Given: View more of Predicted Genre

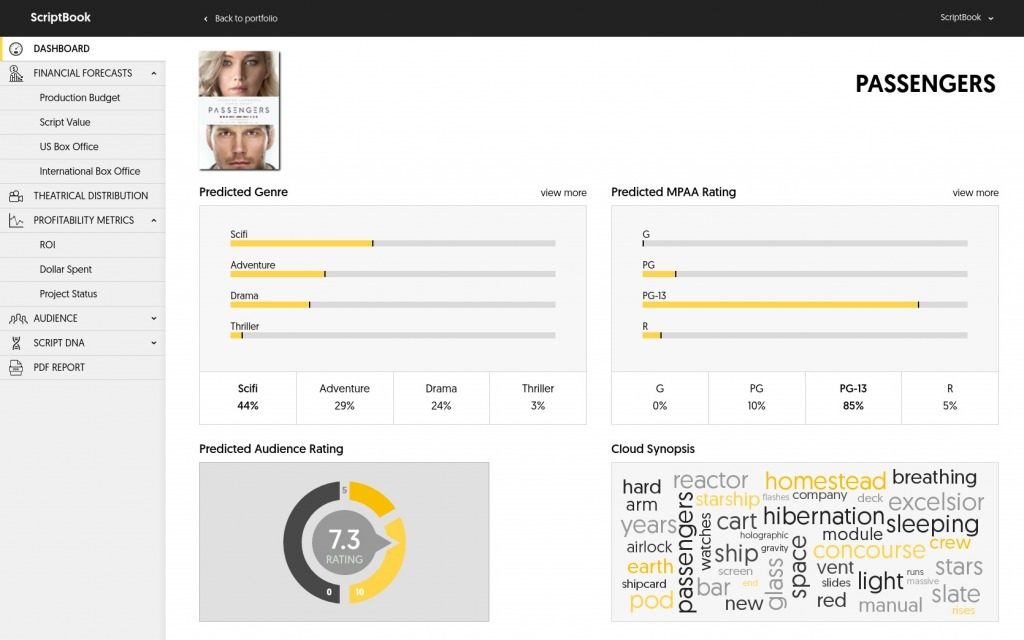Looking at the screenshot, I should click(x=563, y=193).
